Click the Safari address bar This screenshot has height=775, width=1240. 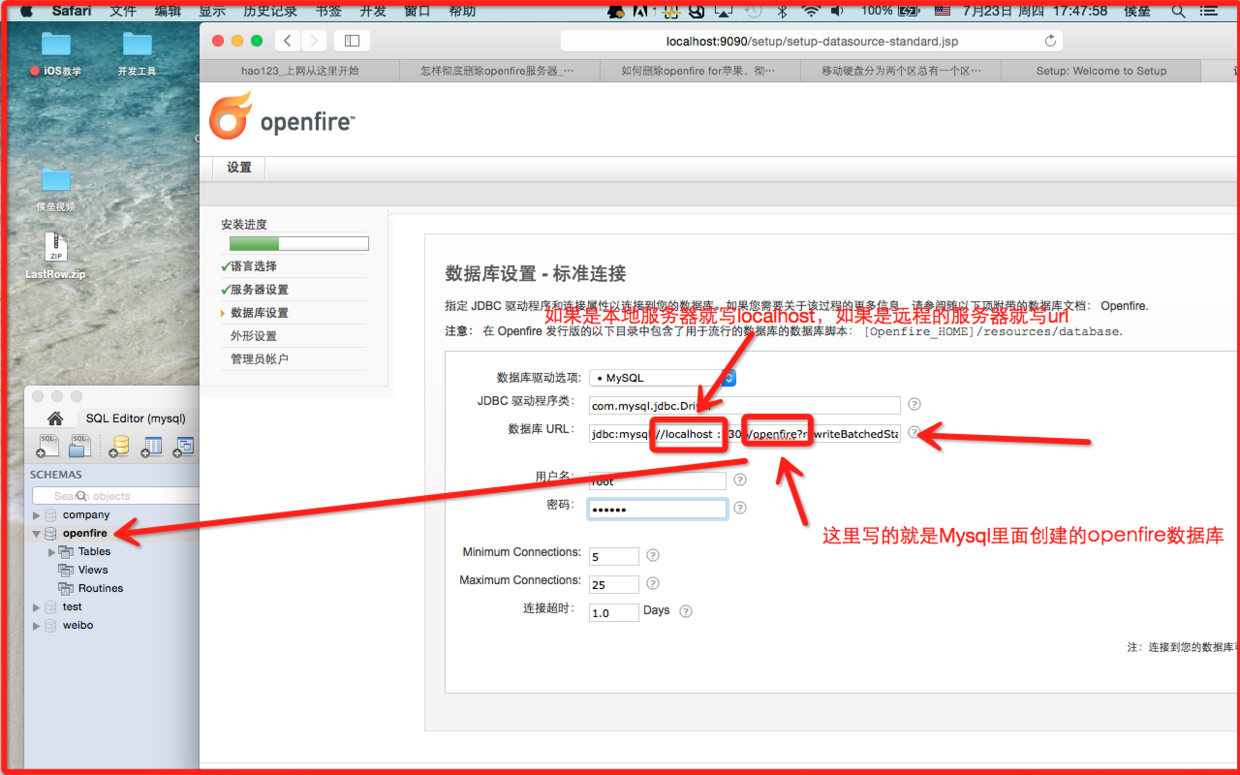point(811,41)
